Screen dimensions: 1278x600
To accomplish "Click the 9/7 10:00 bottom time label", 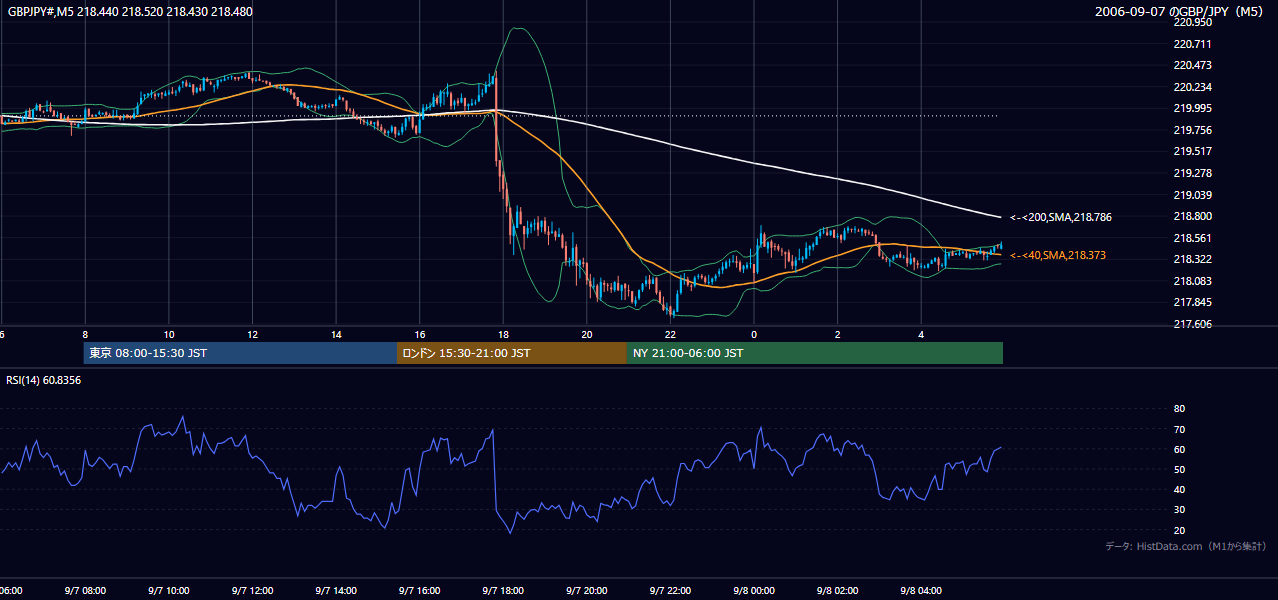I will (169, 591).
